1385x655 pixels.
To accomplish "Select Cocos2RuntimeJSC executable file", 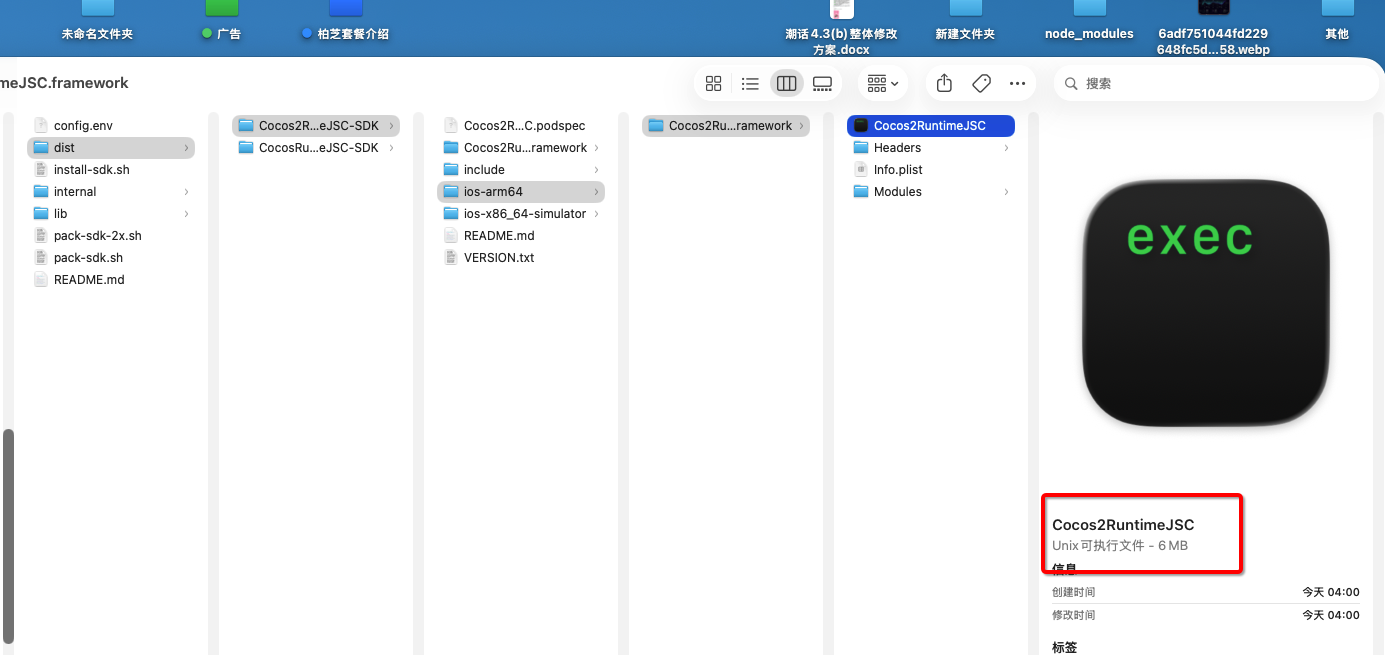I will [x=931, y=126].
